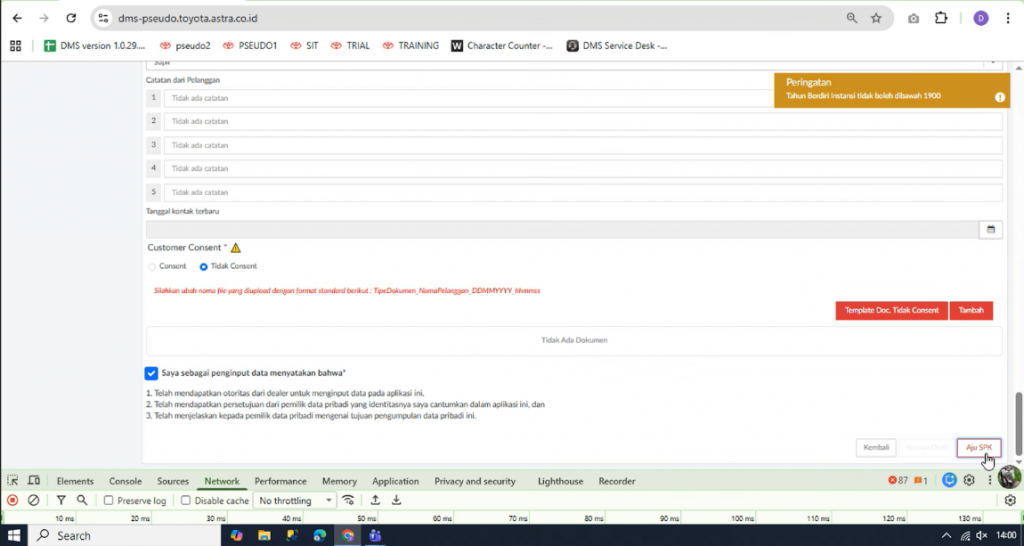Bookmark this page with the star icon

point(876,18)
